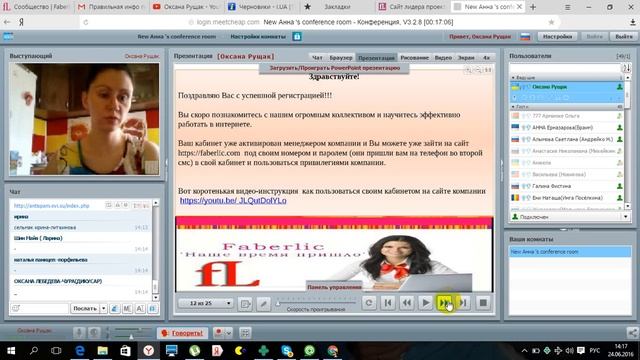This screenshot has height=360, width=640.
Task: Select the pencil annotation tool
Action: tap(263, 303)
